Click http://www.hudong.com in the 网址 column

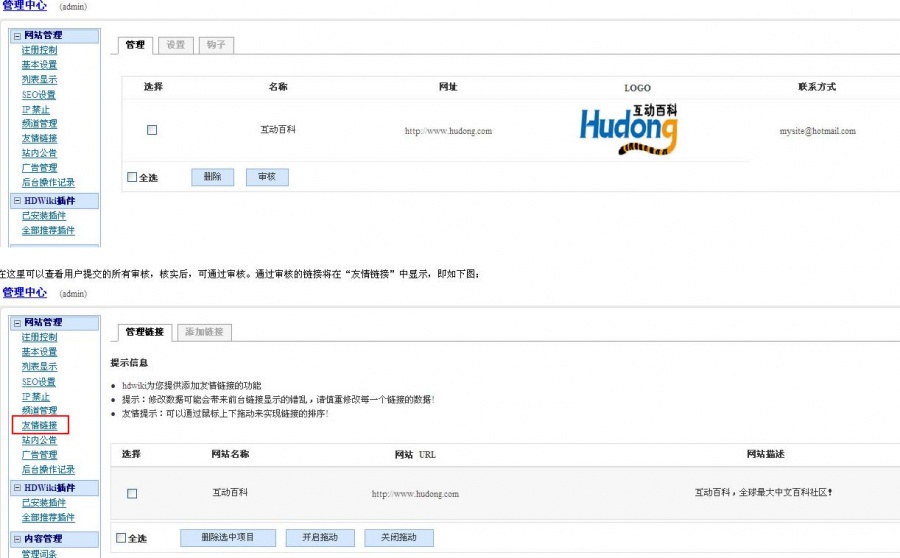pyautogui.click(x=448, y=131)
